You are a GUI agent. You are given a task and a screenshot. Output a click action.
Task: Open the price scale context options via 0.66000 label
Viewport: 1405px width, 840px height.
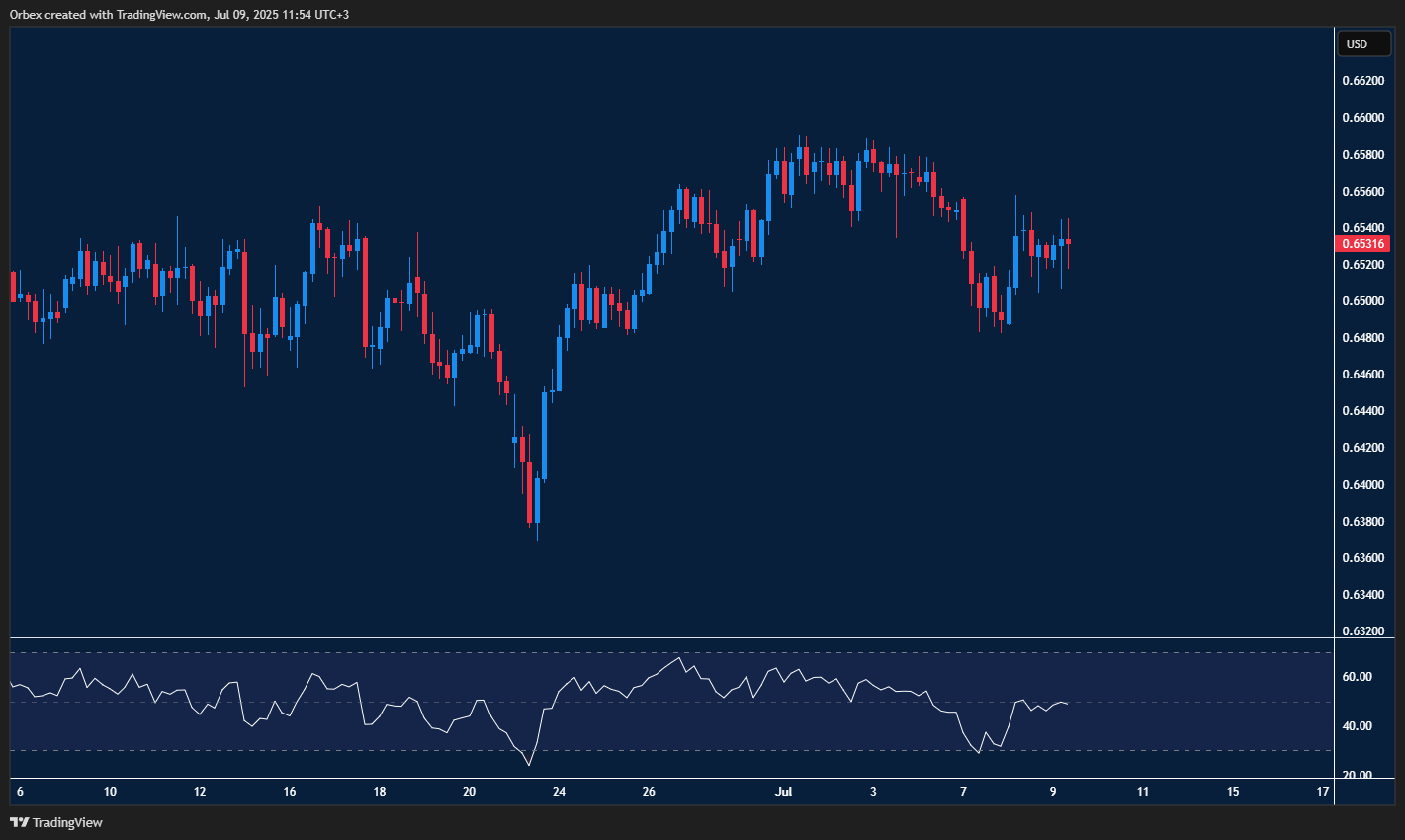pos(1363,117)
